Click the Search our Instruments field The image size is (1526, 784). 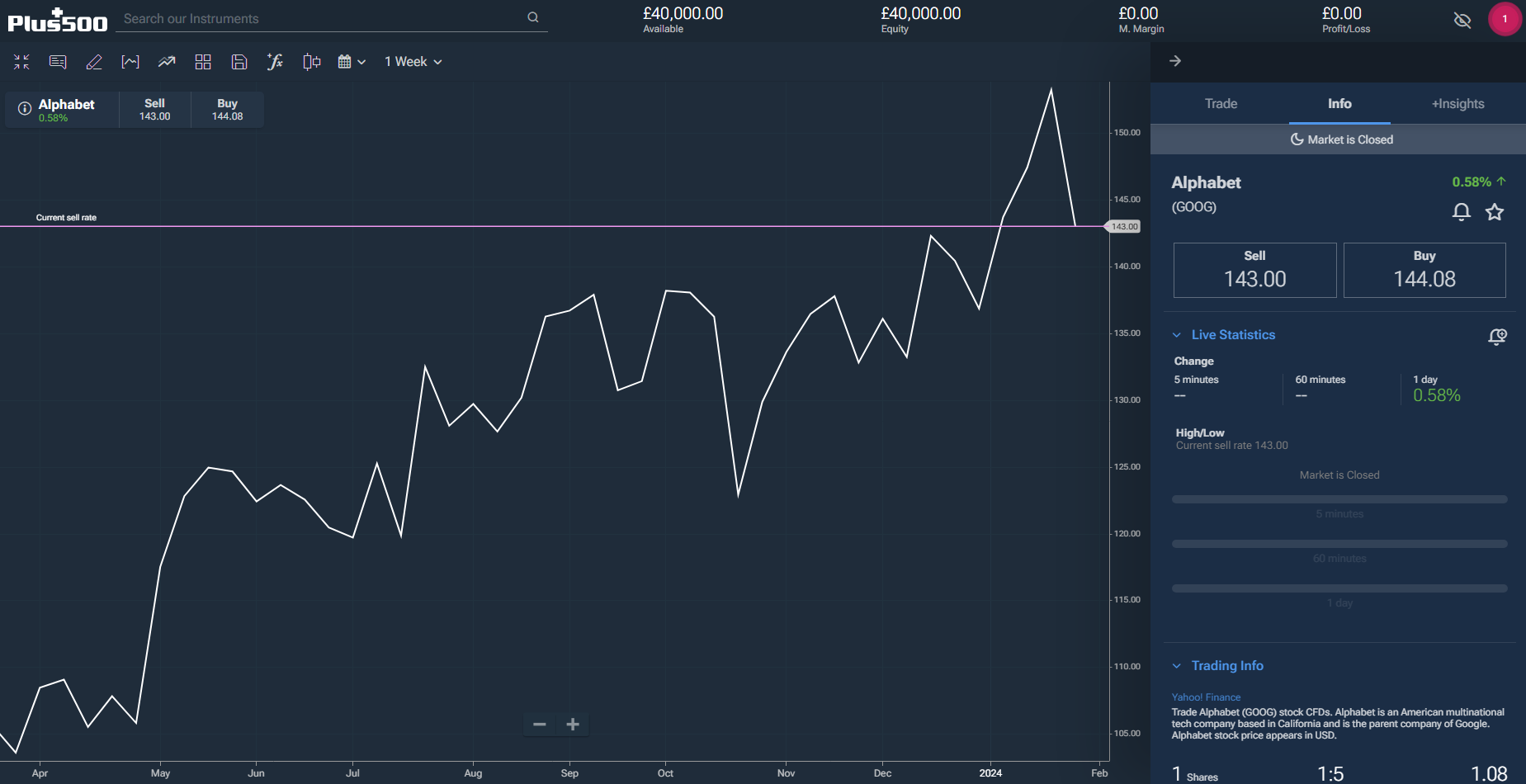tap(322, 18)
